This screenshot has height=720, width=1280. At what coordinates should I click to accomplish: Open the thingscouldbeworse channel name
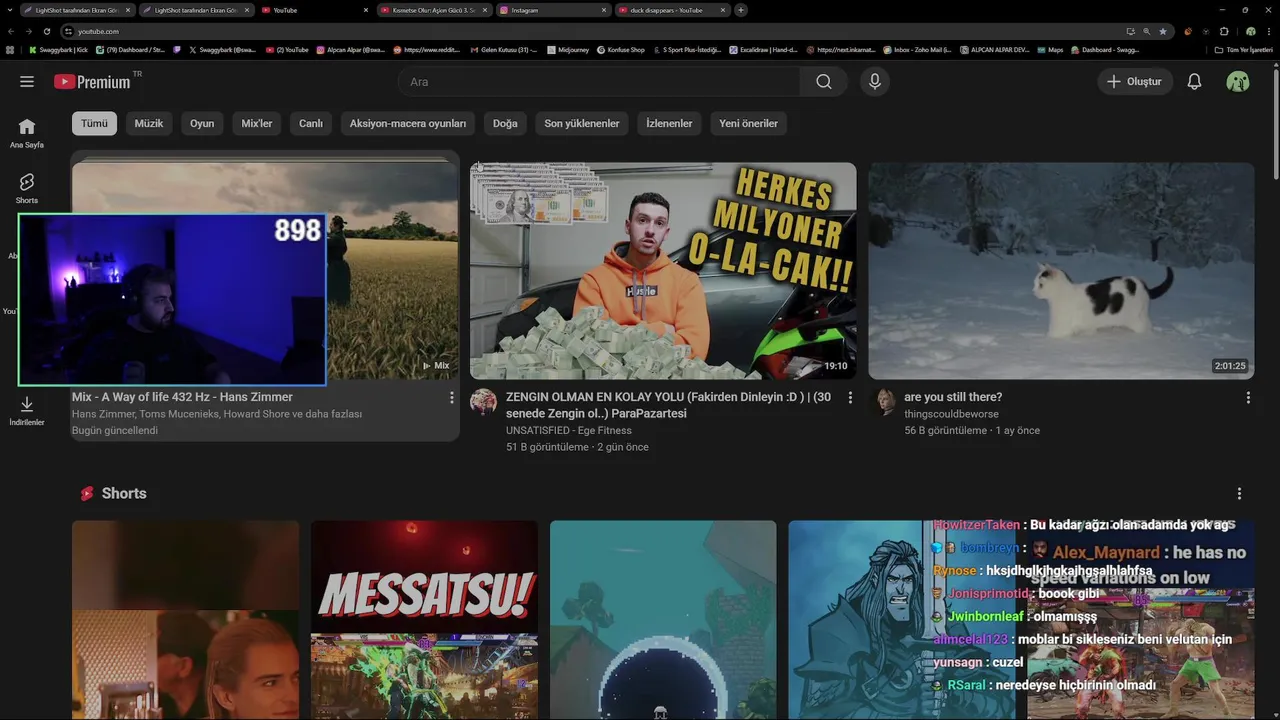[951, 414]
